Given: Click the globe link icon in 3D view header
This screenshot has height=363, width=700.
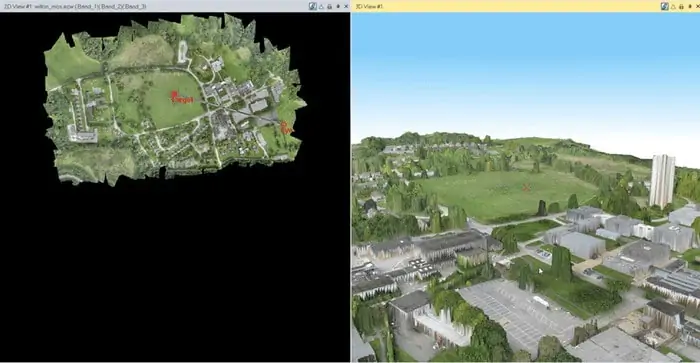Looking at the screenshot, I should [665, 6].
